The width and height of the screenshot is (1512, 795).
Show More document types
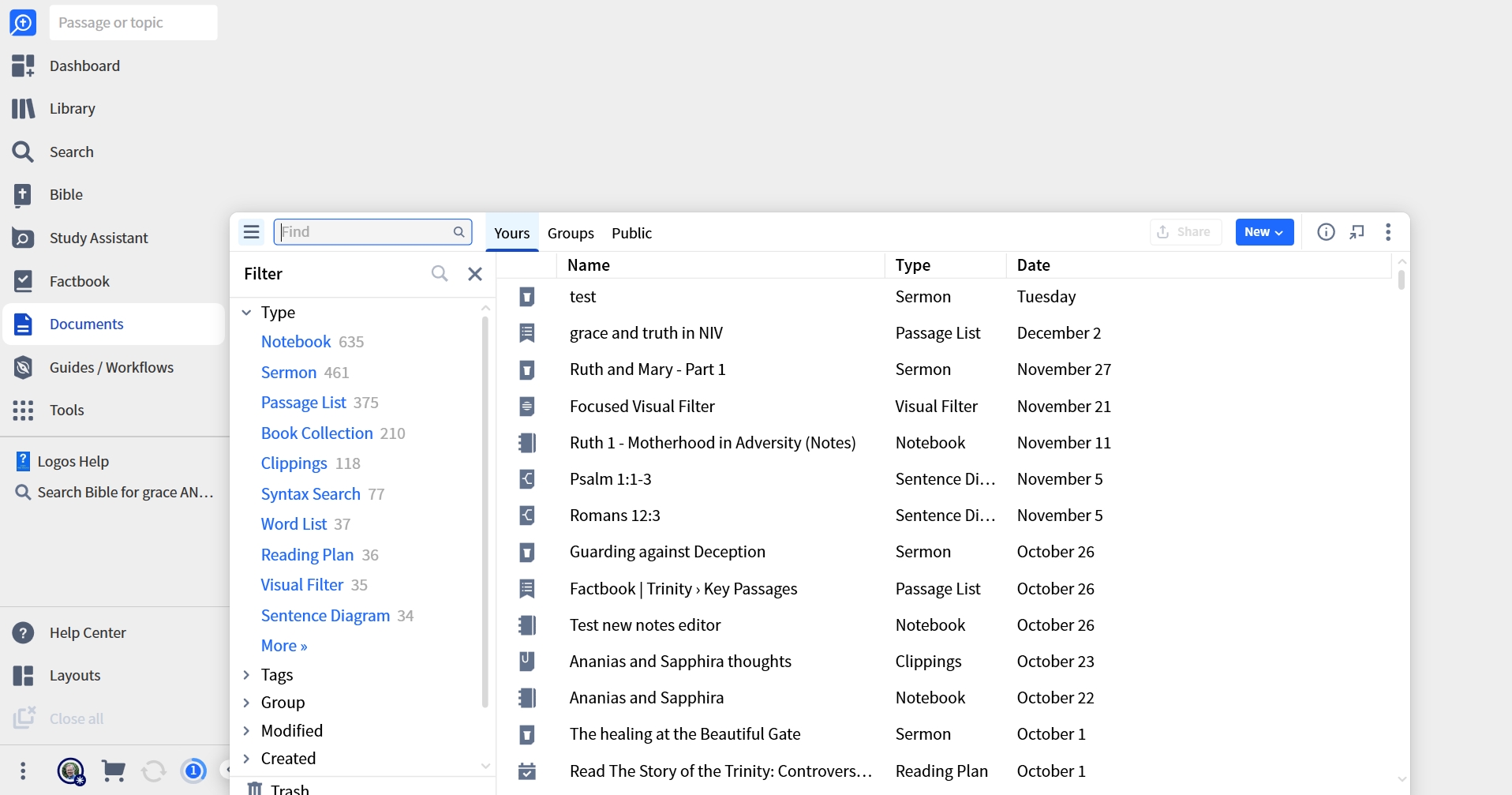284,645
